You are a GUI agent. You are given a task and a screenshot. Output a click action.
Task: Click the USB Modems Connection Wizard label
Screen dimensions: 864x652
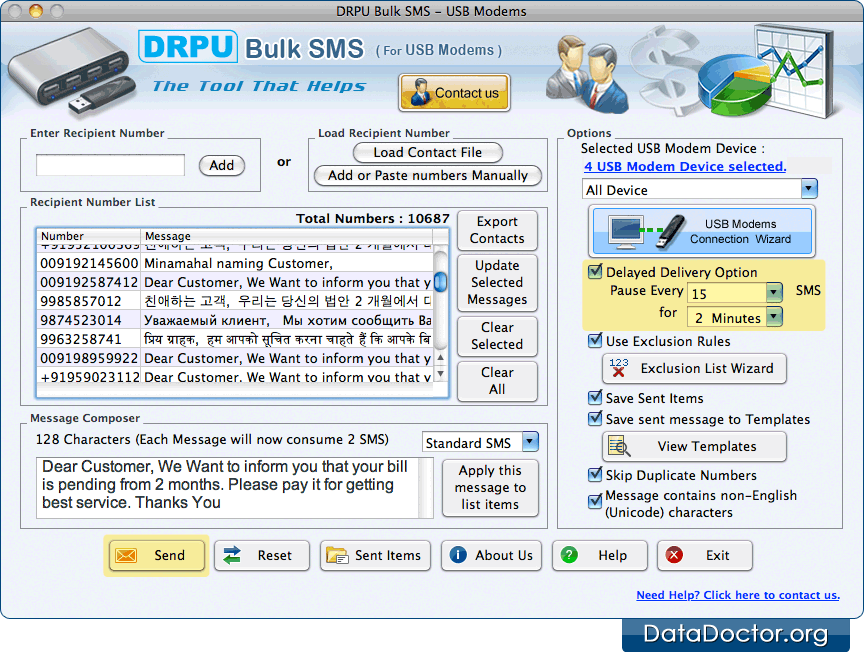pyautogui.click(x=740, y=231)
